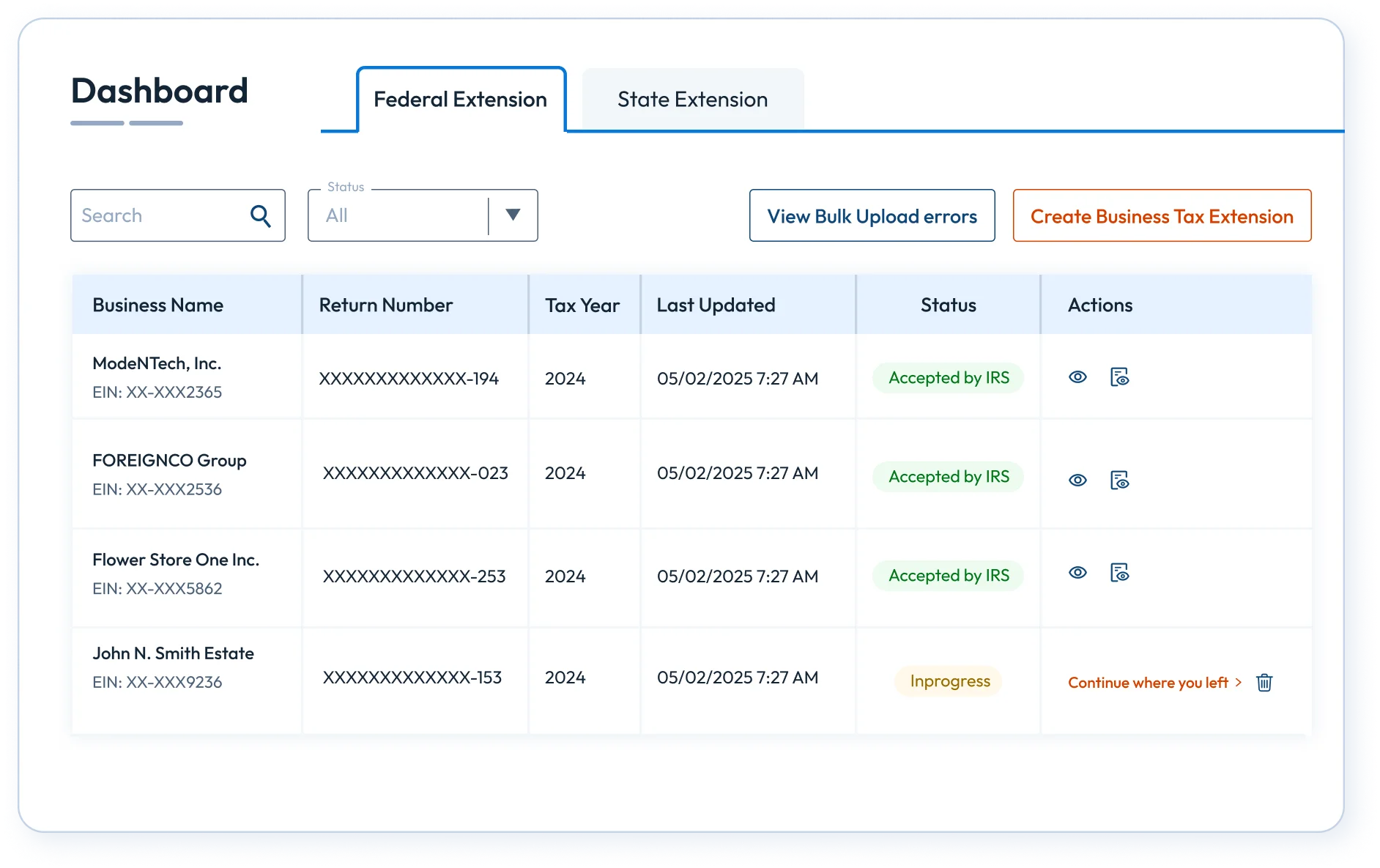
Task: Expand the Status dropdown arrow
Action: [x=513, y=215]
